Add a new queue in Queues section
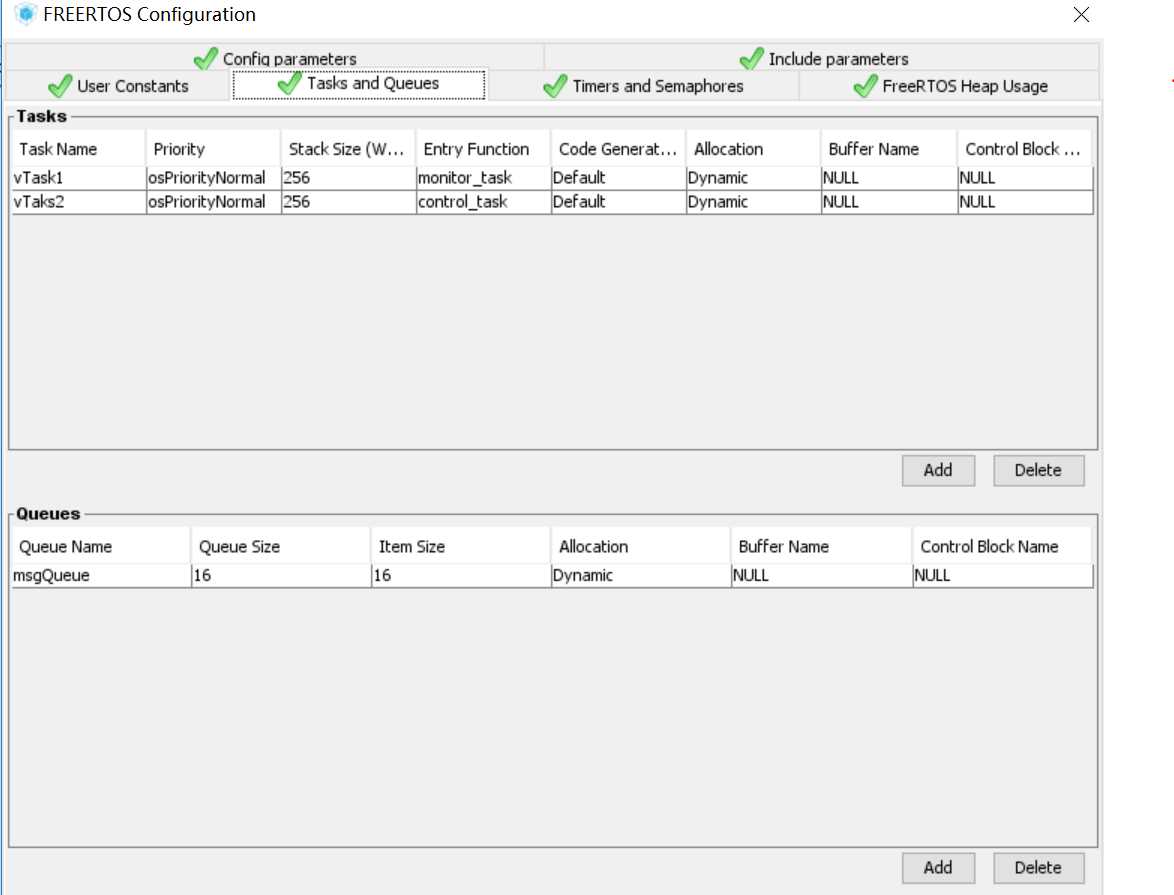 (x=938, y=868)
